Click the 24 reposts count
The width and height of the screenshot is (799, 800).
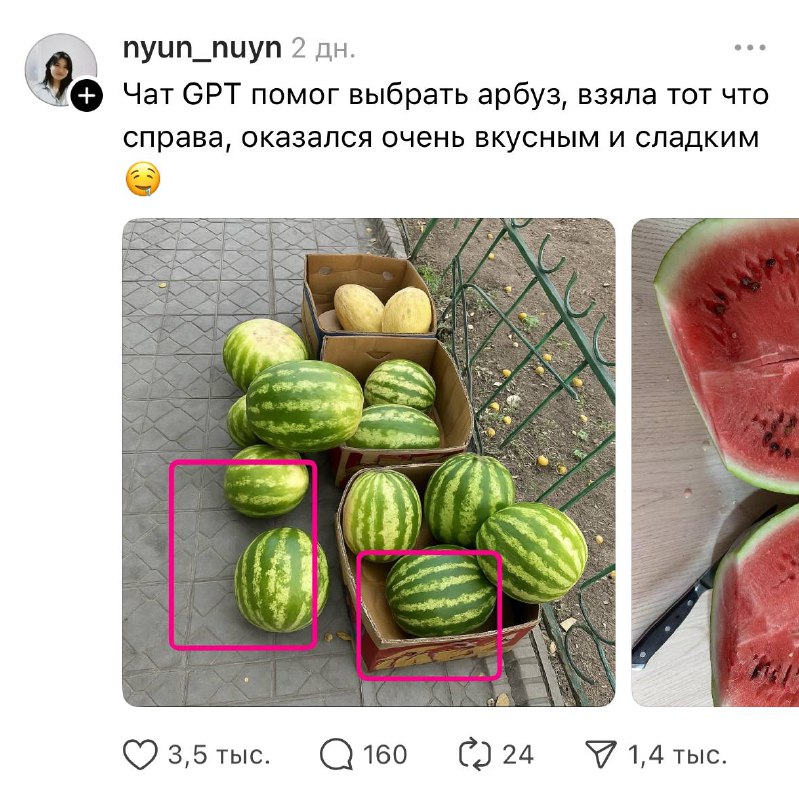click(518, 755)
